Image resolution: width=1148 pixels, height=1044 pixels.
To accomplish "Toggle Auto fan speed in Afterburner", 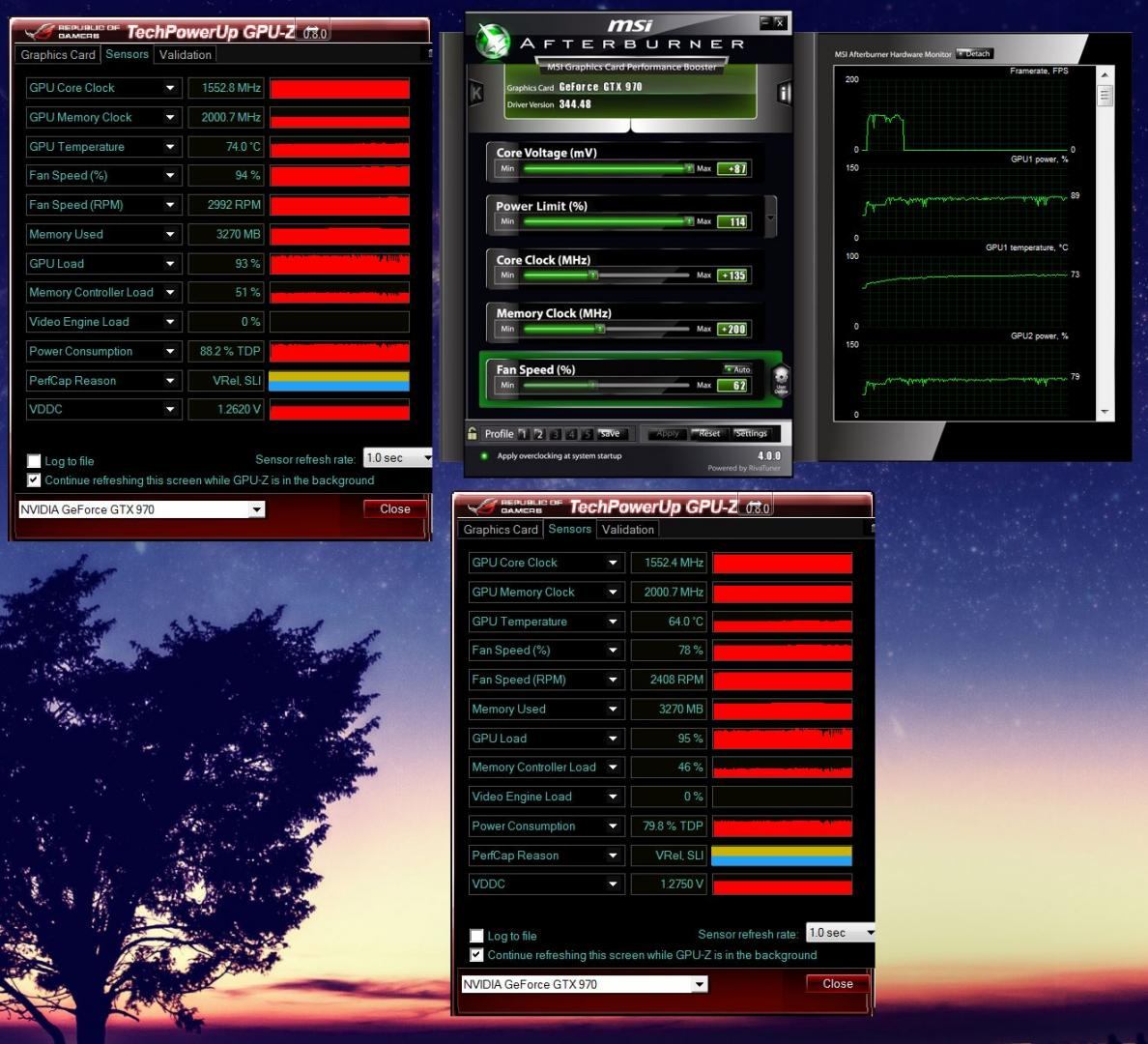I will [738, 369].
